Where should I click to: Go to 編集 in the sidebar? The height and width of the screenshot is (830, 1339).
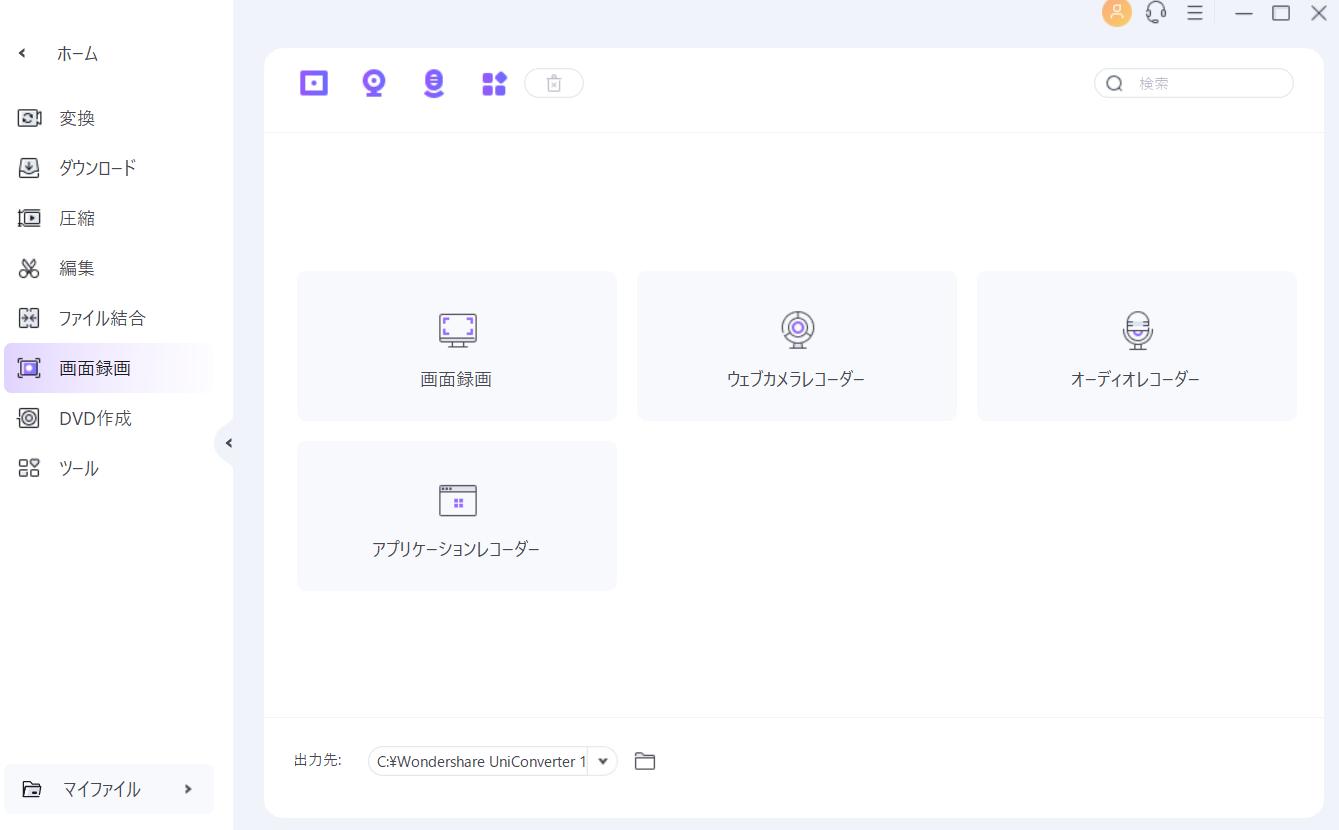tap(109, 268)
